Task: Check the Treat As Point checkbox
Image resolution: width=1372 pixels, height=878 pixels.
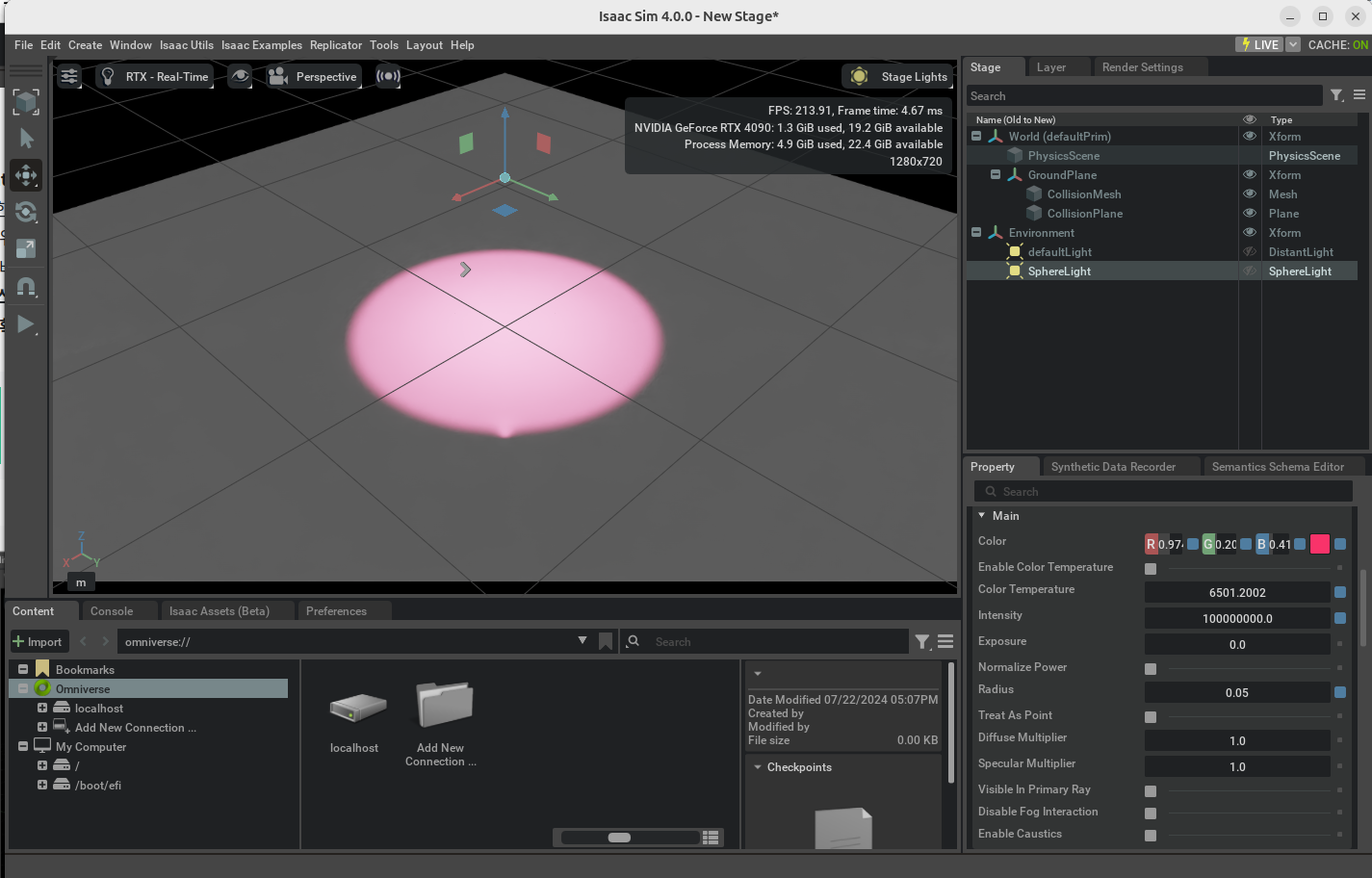Action: [x=1151, y=717]
